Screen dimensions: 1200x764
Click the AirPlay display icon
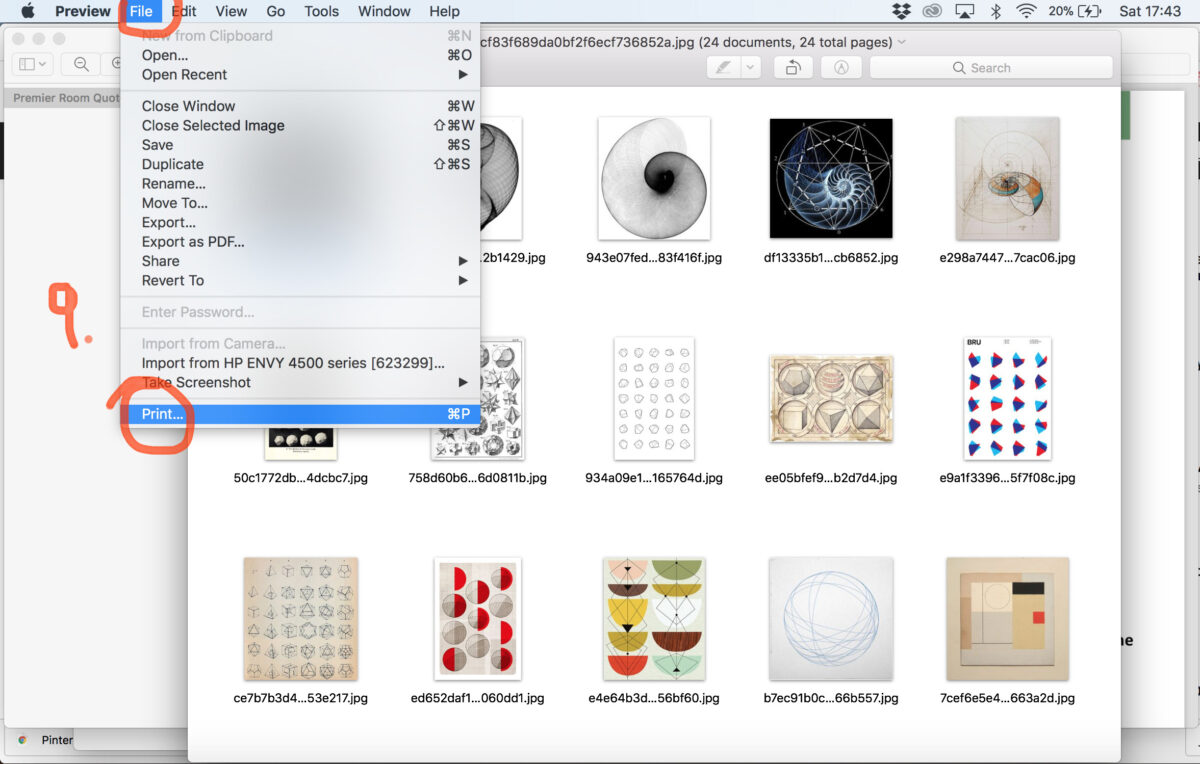964,11
